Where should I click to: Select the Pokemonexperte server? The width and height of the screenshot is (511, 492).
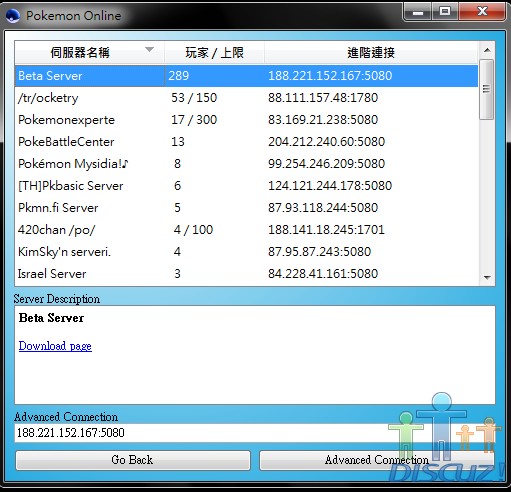(246, 120)
